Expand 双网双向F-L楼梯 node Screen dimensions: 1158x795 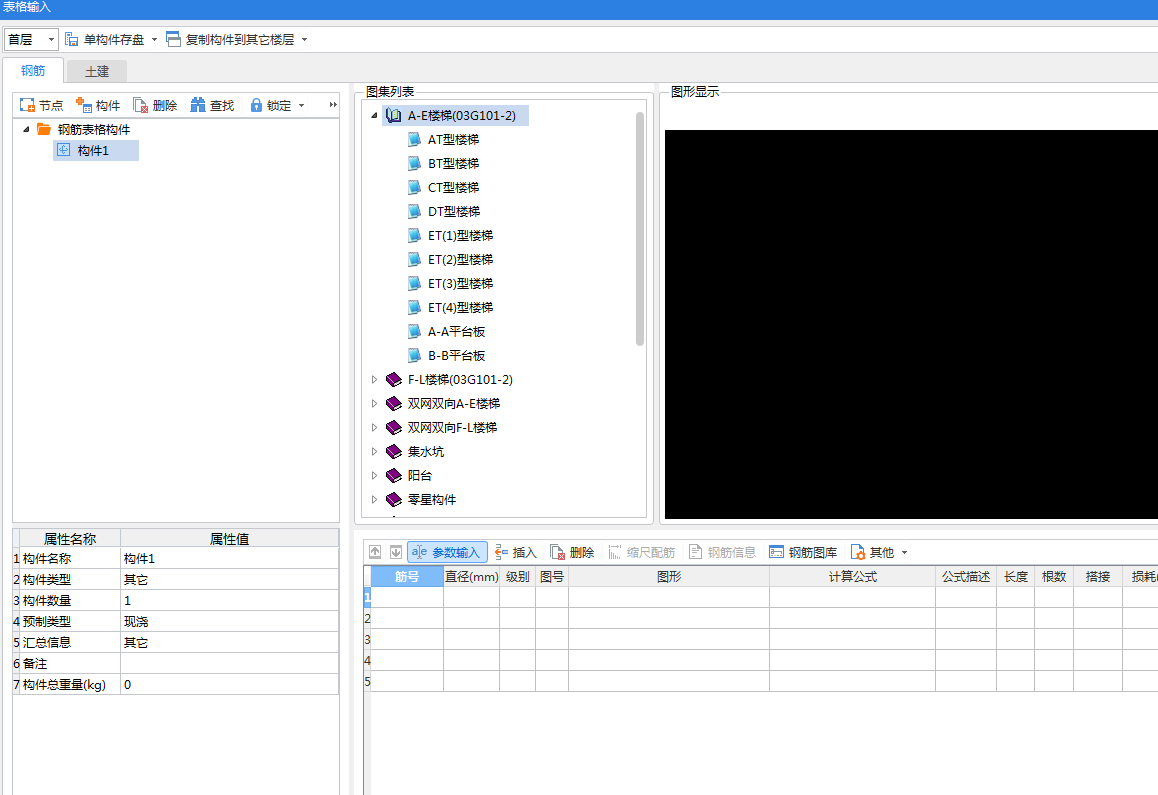point(374,428)
